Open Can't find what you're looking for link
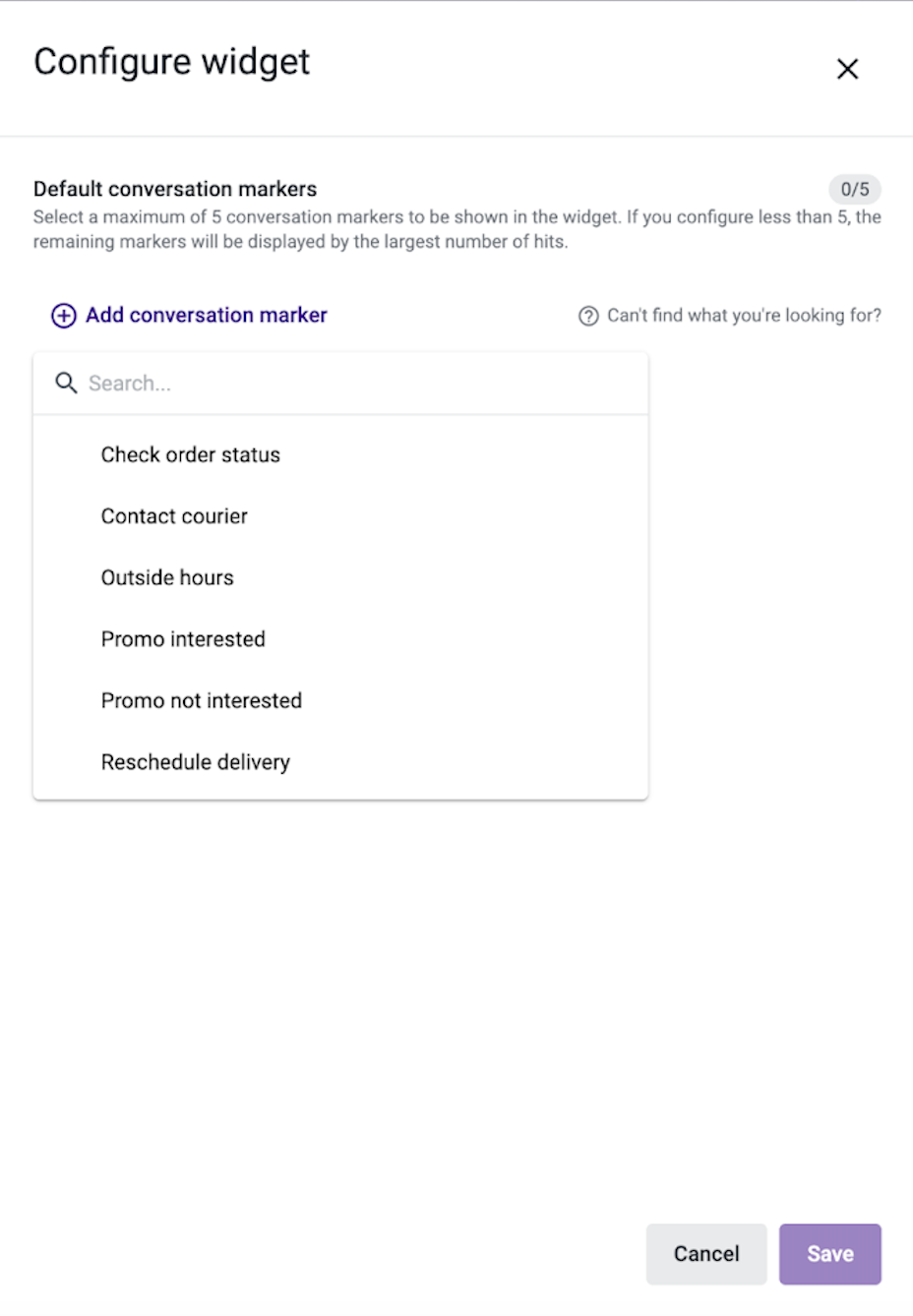Image resolution: width=913 pixels, height=1316 pixels. (744, 316)
